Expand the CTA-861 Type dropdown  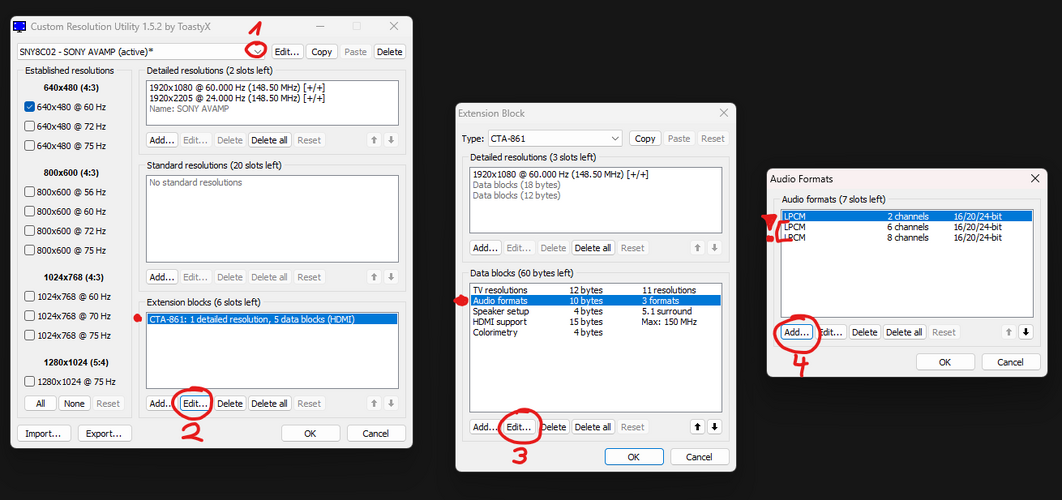click(x=555, y=138)
